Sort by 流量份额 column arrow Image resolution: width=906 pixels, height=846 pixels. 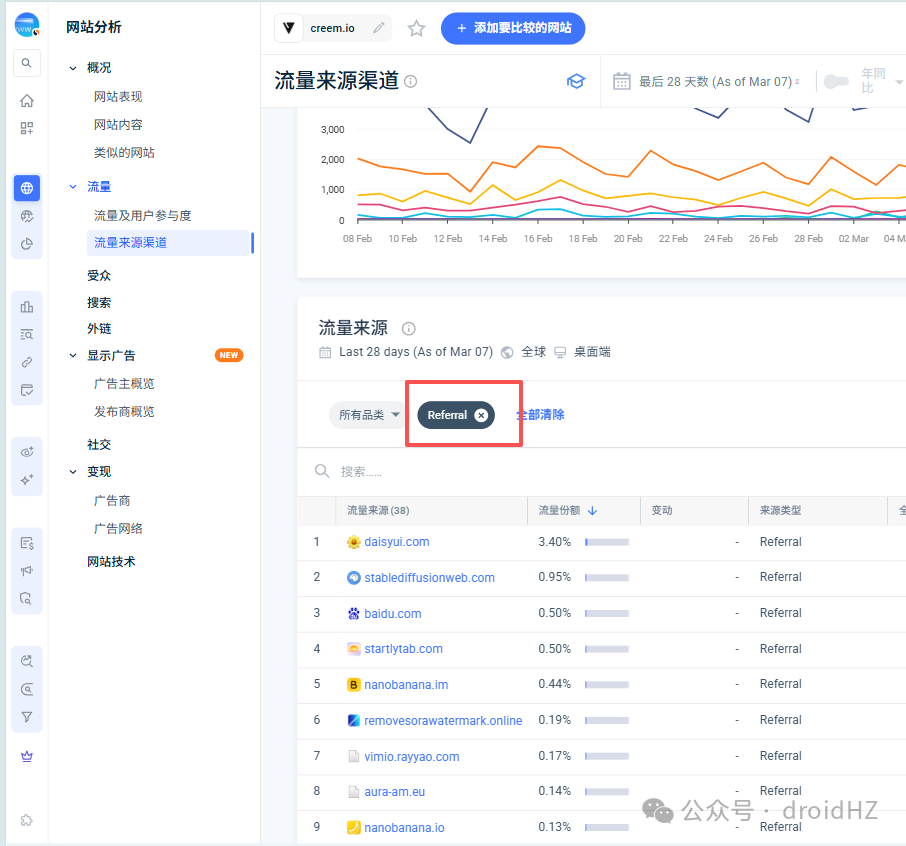coord(592,511)
